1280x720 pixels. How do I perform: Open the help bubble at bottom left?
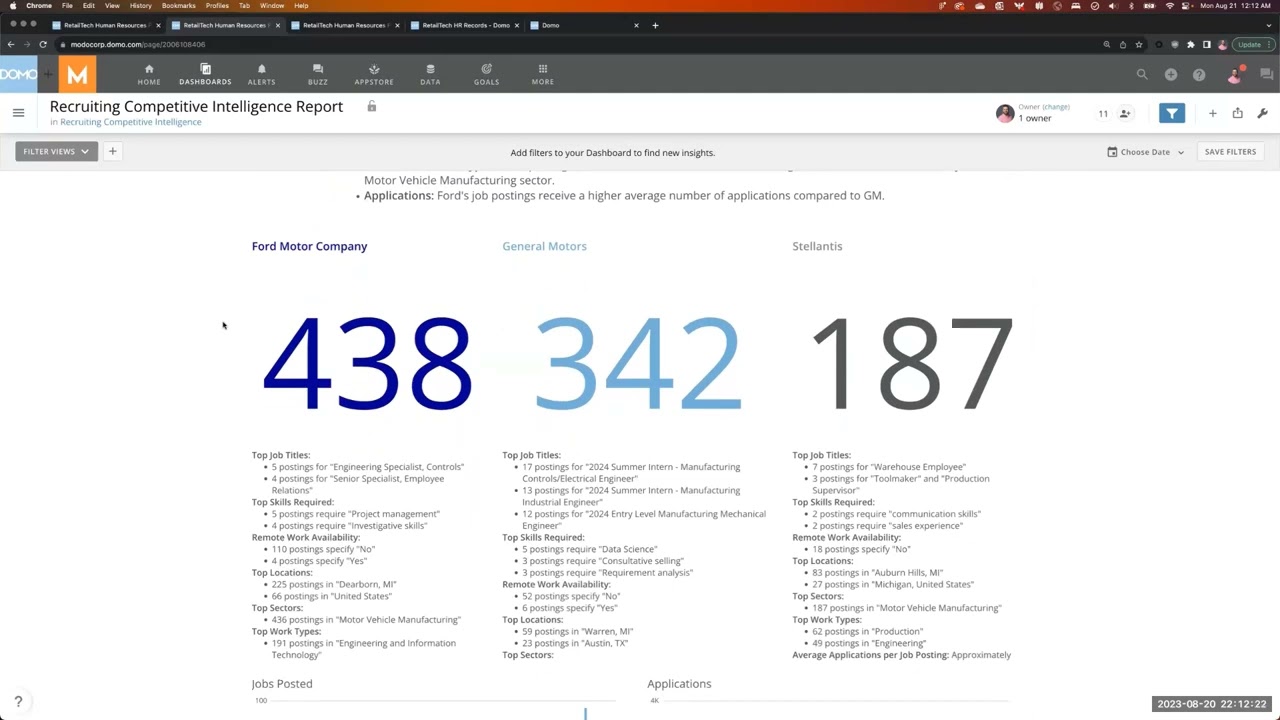point(18,702)
